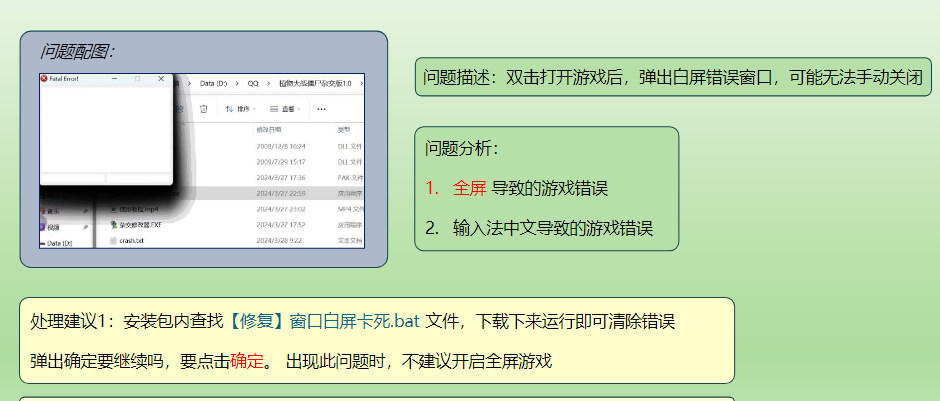Open the 音乐 folder in sidebar
The height and width of the screenshot is (401, 940).
52,211
